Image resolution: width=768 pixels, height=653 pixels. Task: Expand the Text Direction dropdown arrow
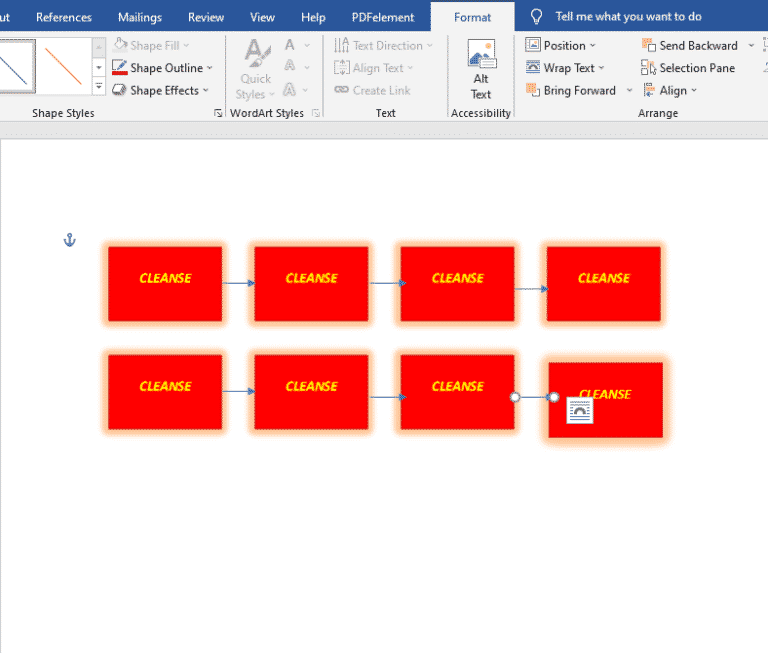coord(430,46)
